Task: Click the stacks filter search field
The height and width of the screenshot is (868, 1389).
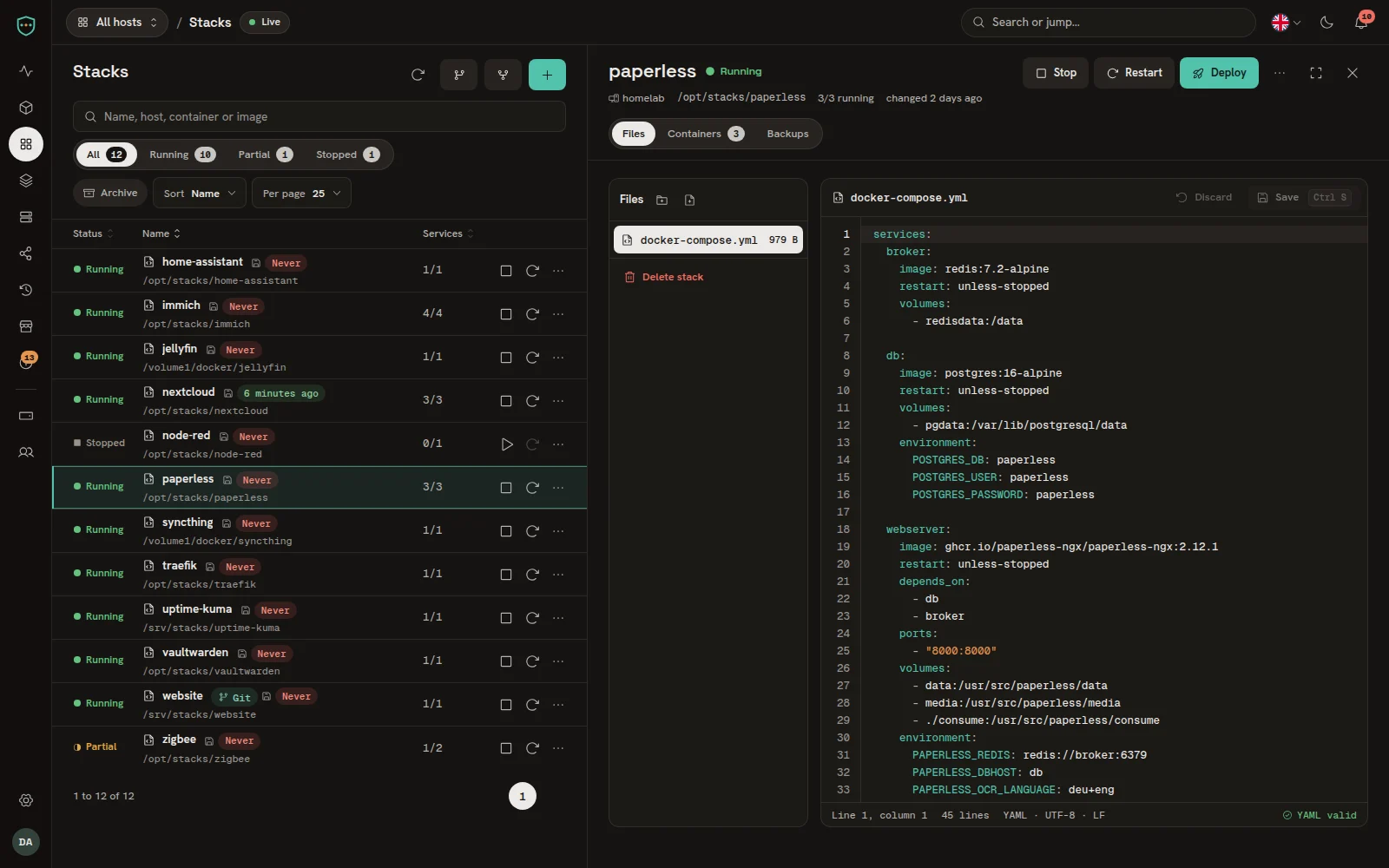Action: 319,116
